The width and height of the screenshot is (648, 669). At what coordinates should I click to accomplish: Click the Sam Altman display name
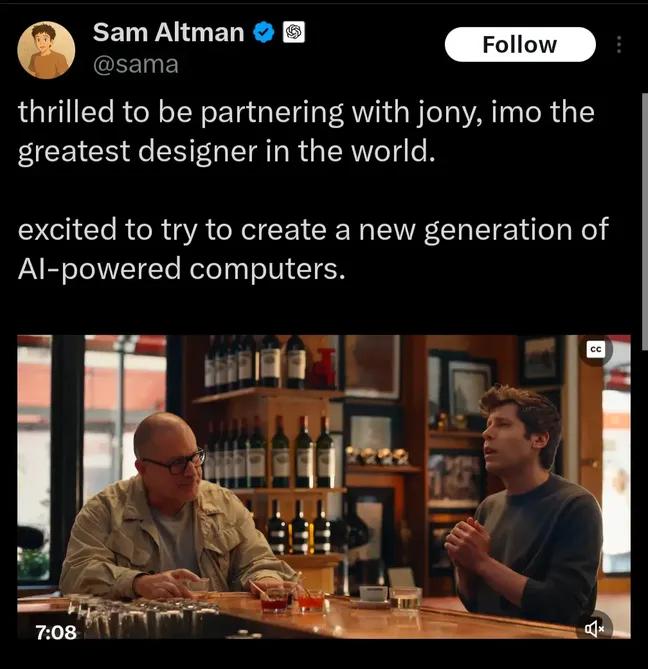168,32
